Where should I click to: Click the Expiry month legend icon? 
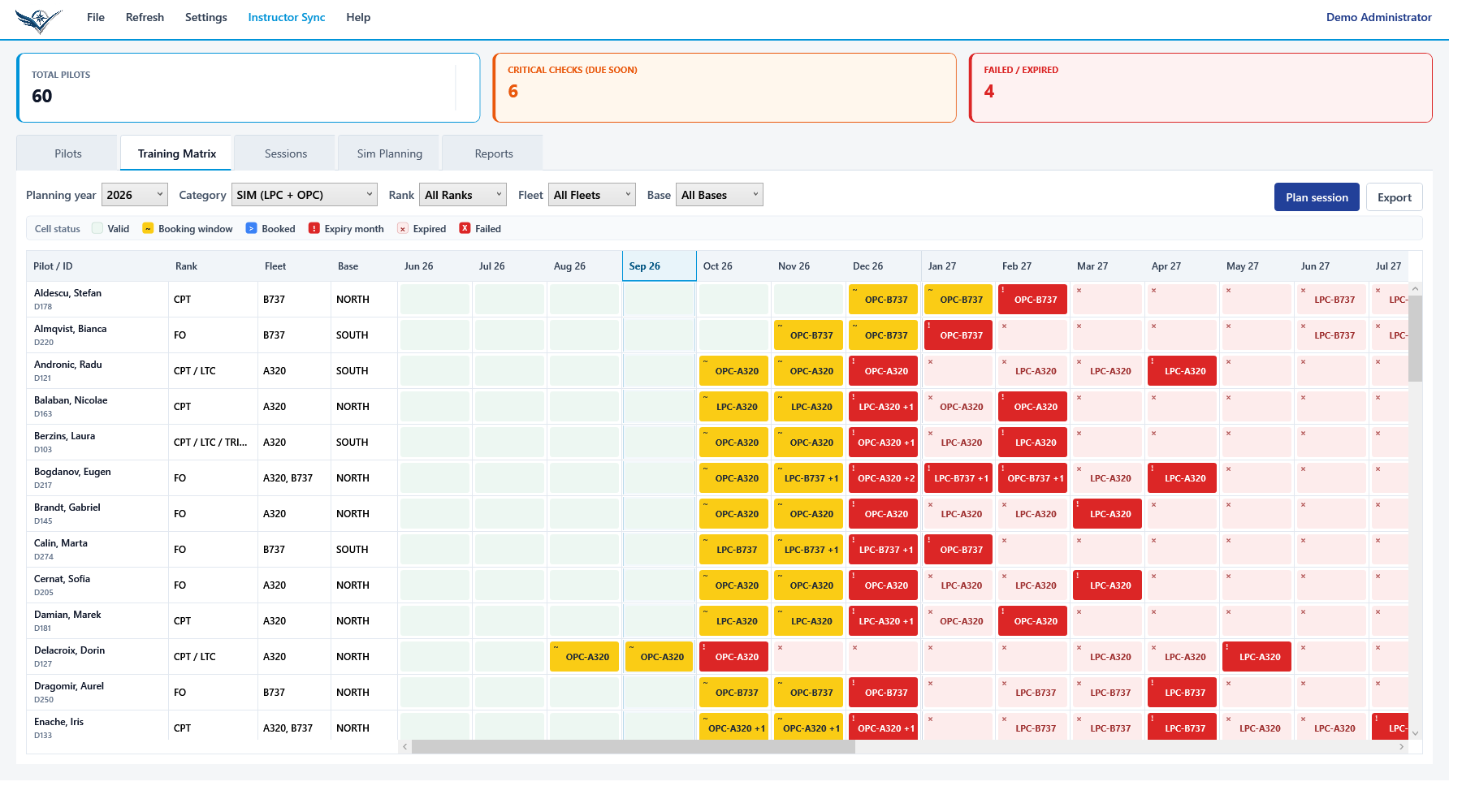click(314, 228)
